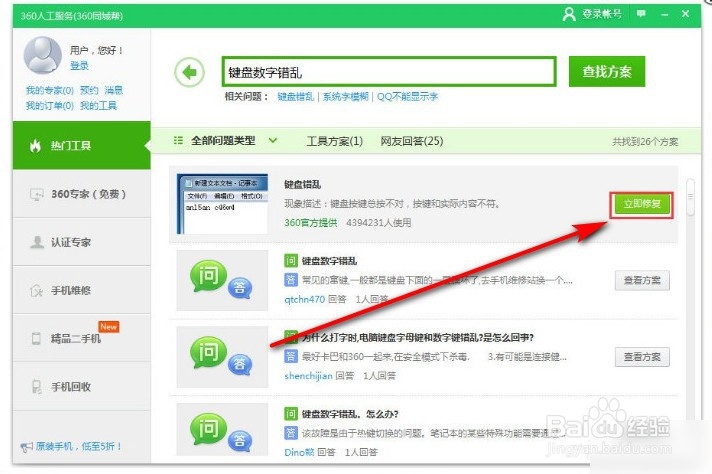Click the Q&A bubble icon for Dino's answer

tap(222, 431)
